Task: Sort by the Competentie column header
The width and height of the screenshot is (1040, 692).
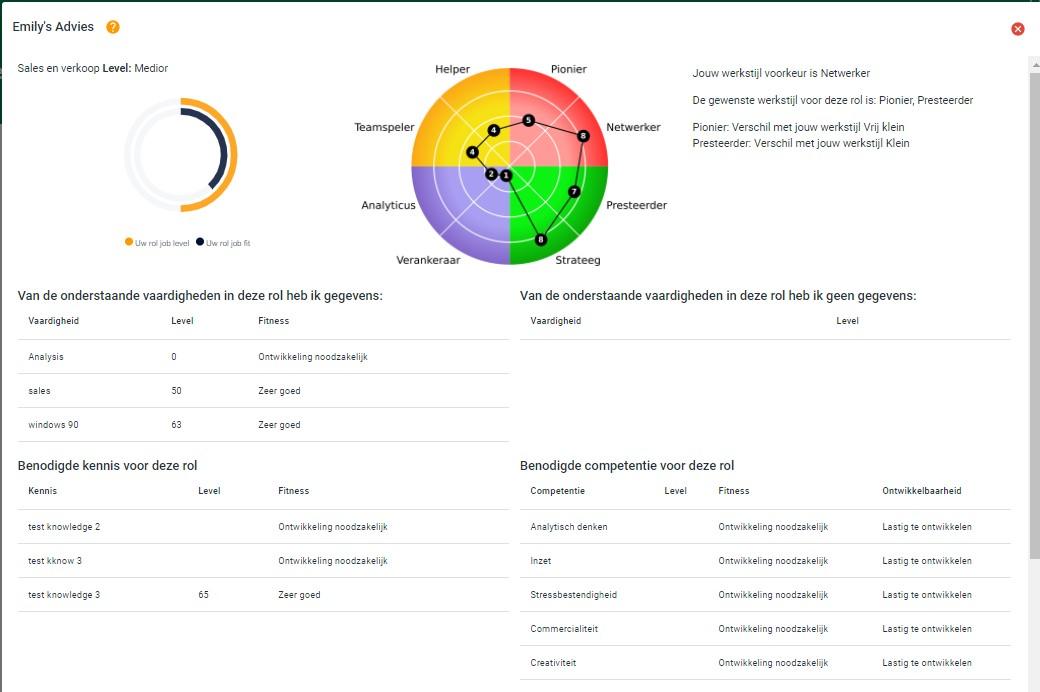Action: coord(557,491)
